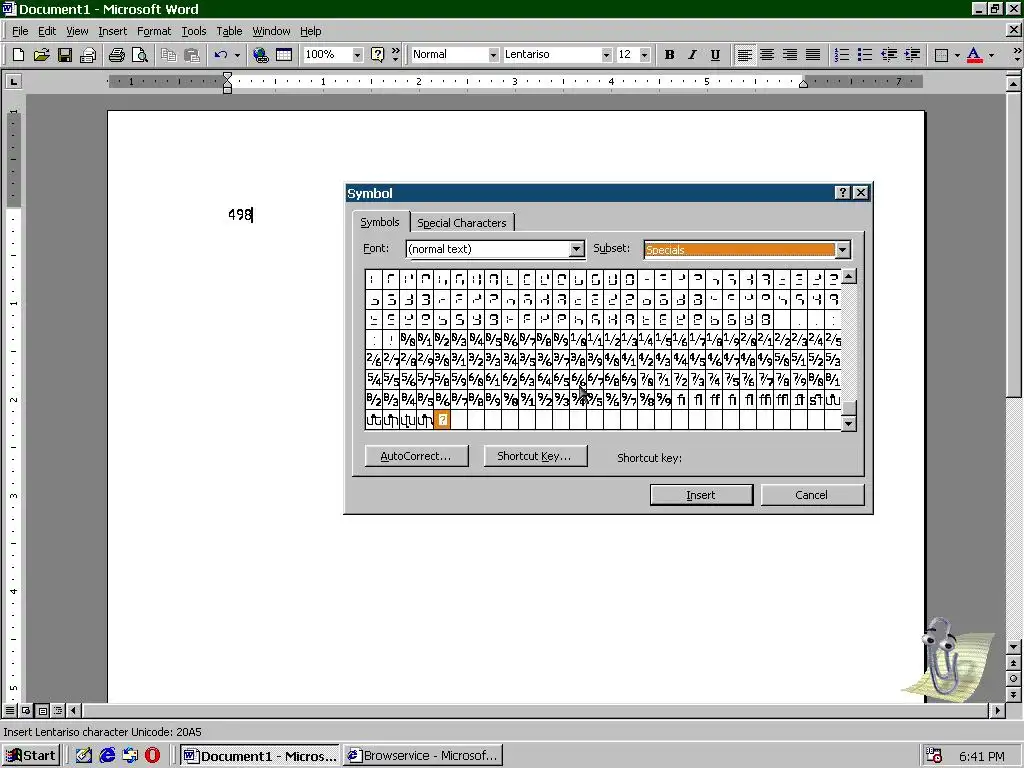Screen dimensions: 1024x768
Task: Click symbol grid scrollbar down arrow
Action: 848,424
